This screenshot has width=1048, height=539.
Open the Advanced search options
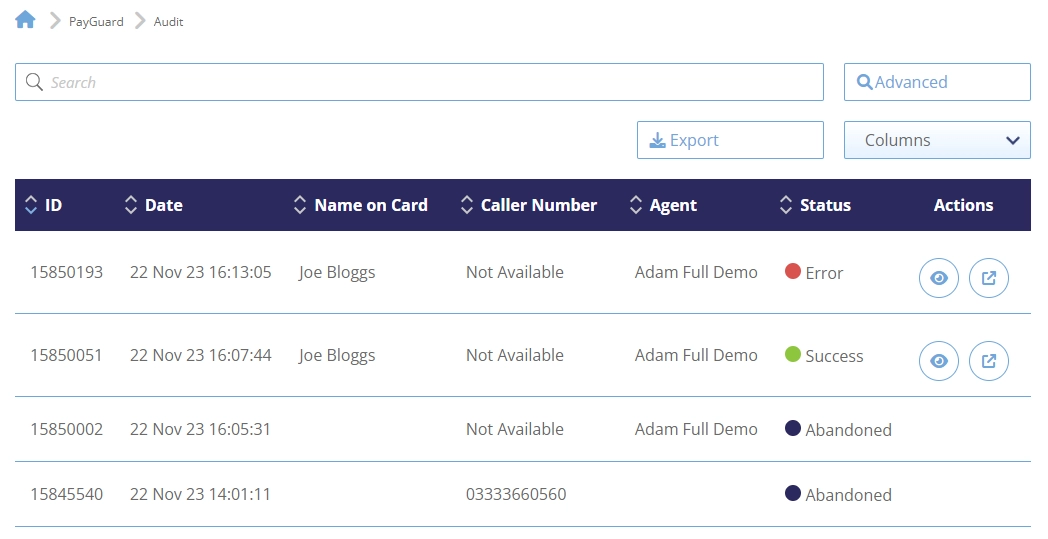(936, 83)
